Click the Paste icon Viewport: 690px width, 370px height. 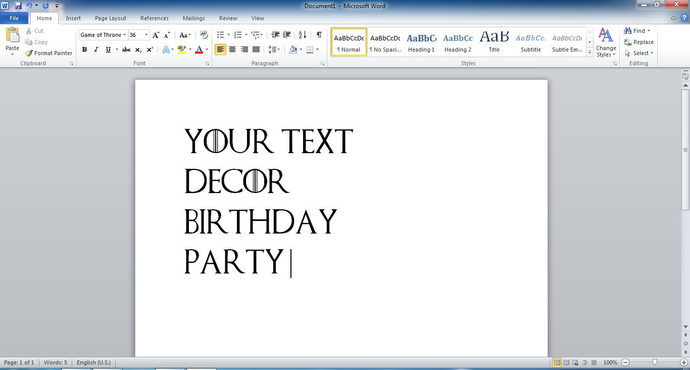coord(12,35)
